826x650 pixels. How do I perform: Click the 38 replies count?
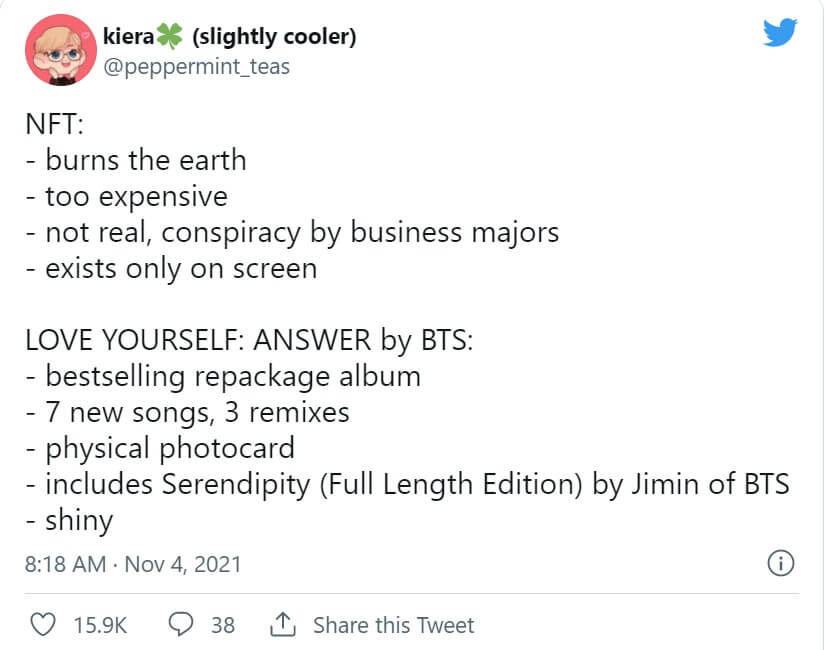(x=223, y=625)
